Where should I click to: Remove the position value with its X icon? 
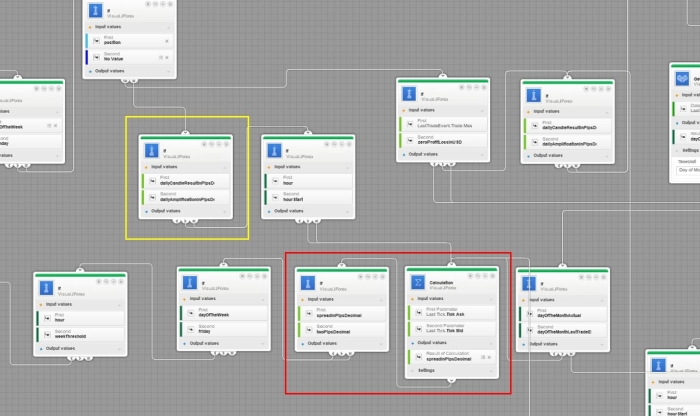click(x=167, y=41)
